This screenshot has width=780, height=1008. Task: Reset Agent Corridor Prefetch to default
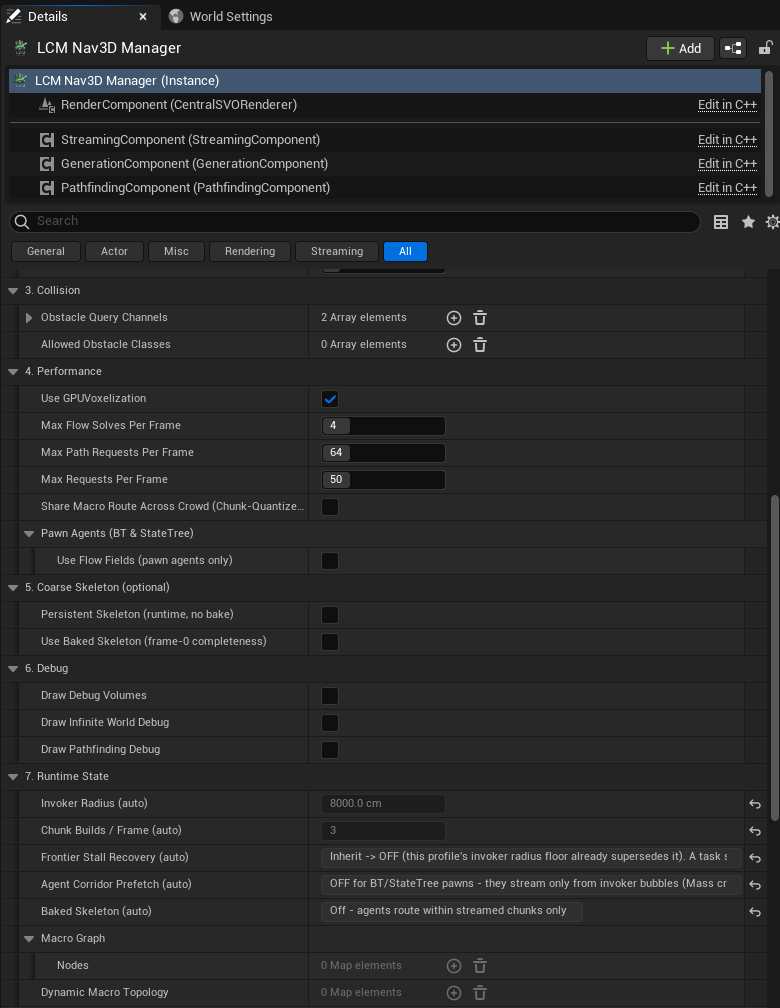pyautogui.click(x=755, y=885)
